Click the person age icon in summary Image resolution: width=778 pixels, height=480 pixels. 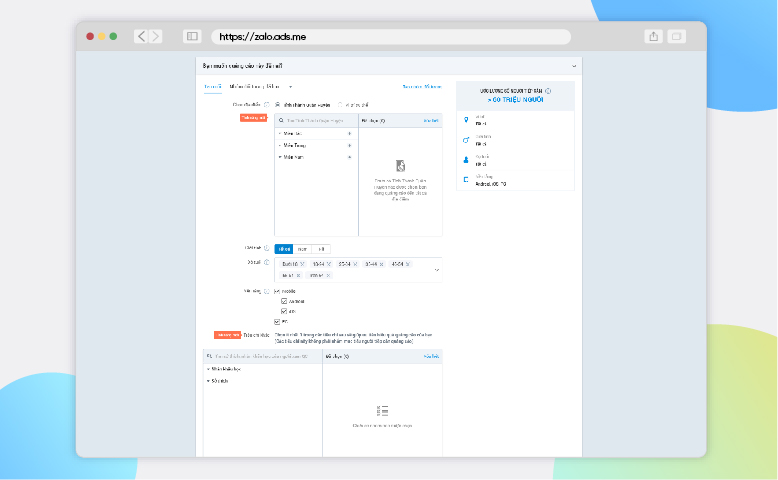[x=466, y=160]
